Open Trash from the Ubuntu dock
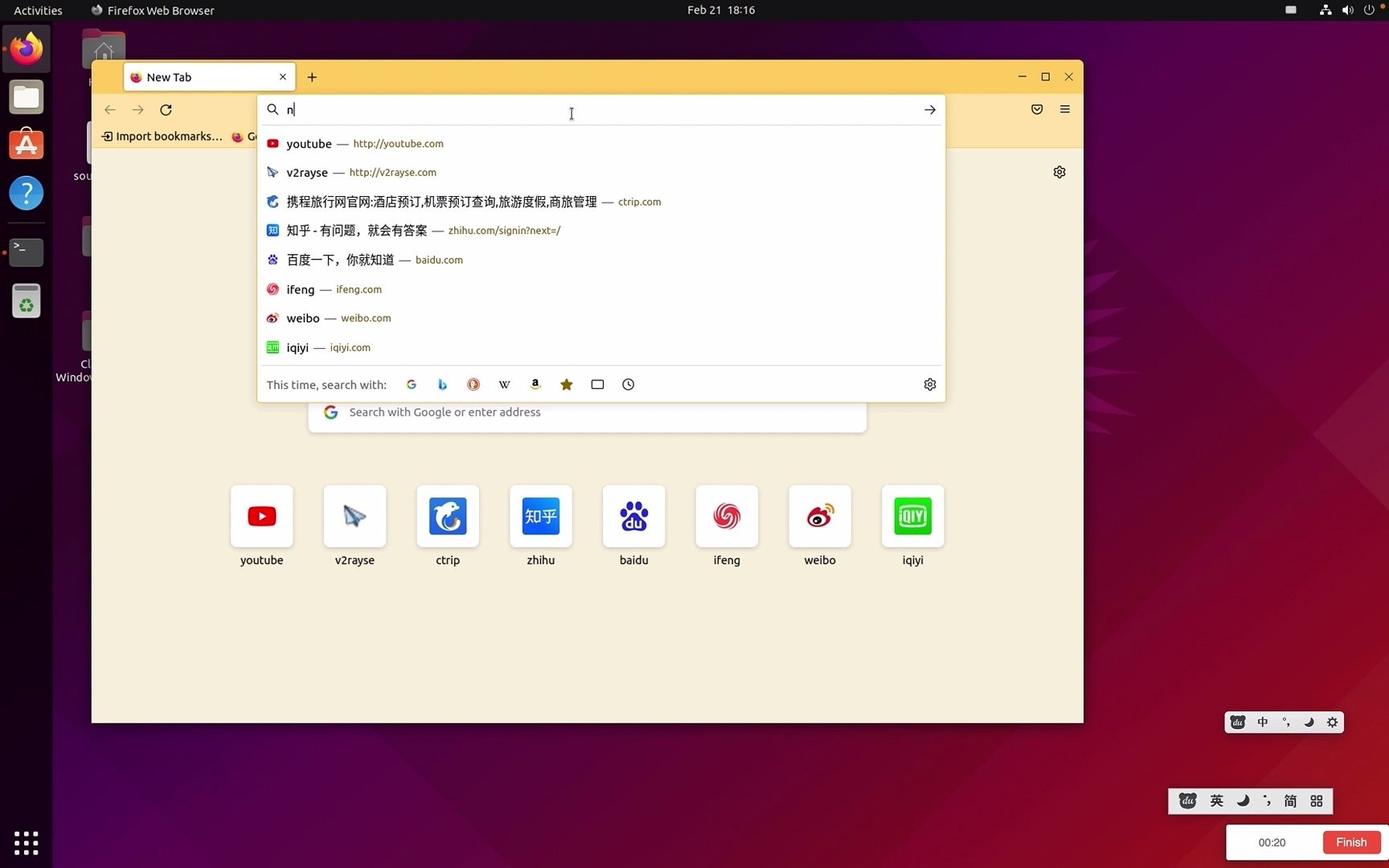This screenshot has width=1389, height=868. [x=27, y=301]
